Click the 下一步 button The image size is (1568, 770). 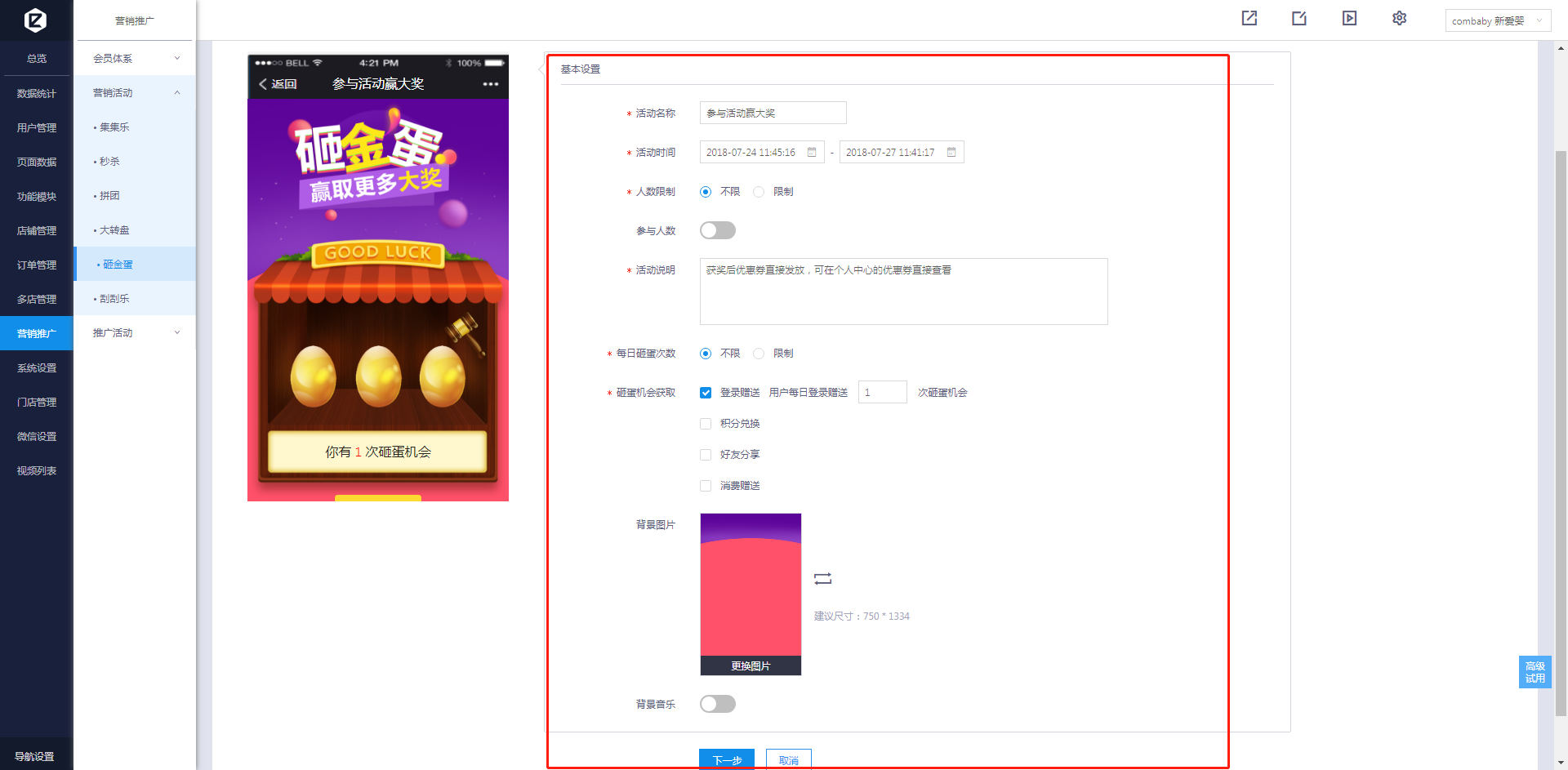(726, 759)
